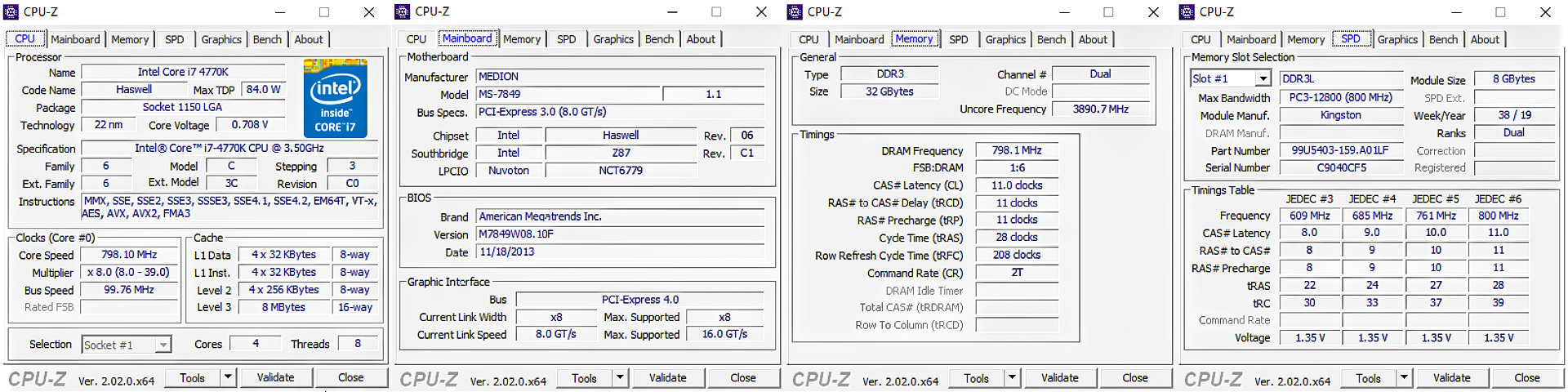Click the Code Name value Haswell

click(x=133, y=90)
